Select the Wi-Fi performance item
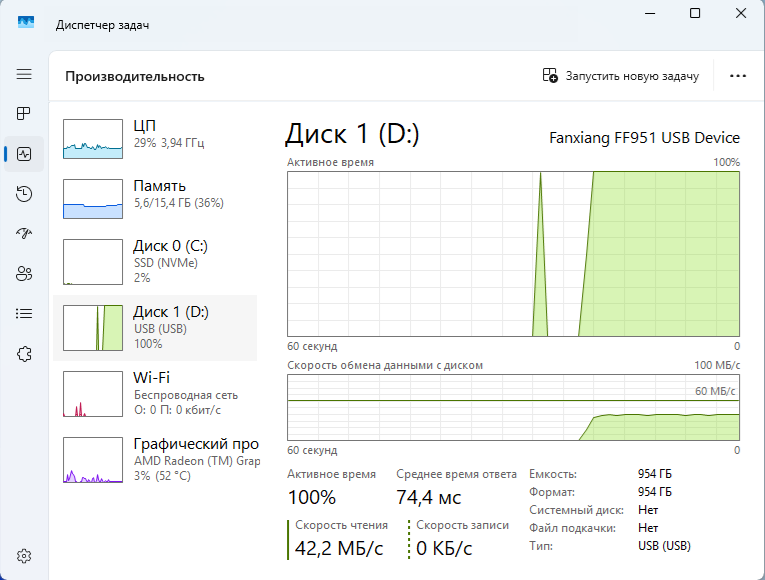This screenshot has width=765, height=580. (x=155, y=393)
